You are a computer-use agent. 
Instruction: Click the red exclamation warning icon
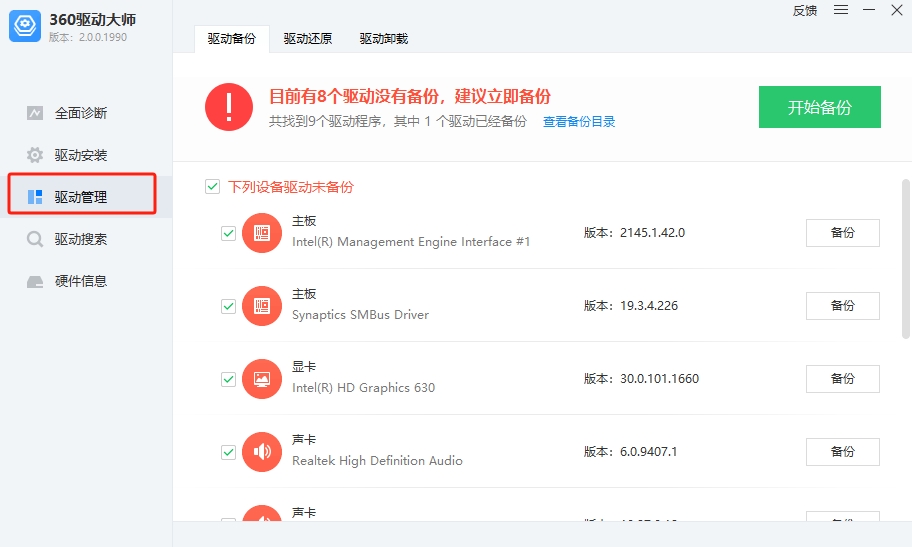pos(229,107)
